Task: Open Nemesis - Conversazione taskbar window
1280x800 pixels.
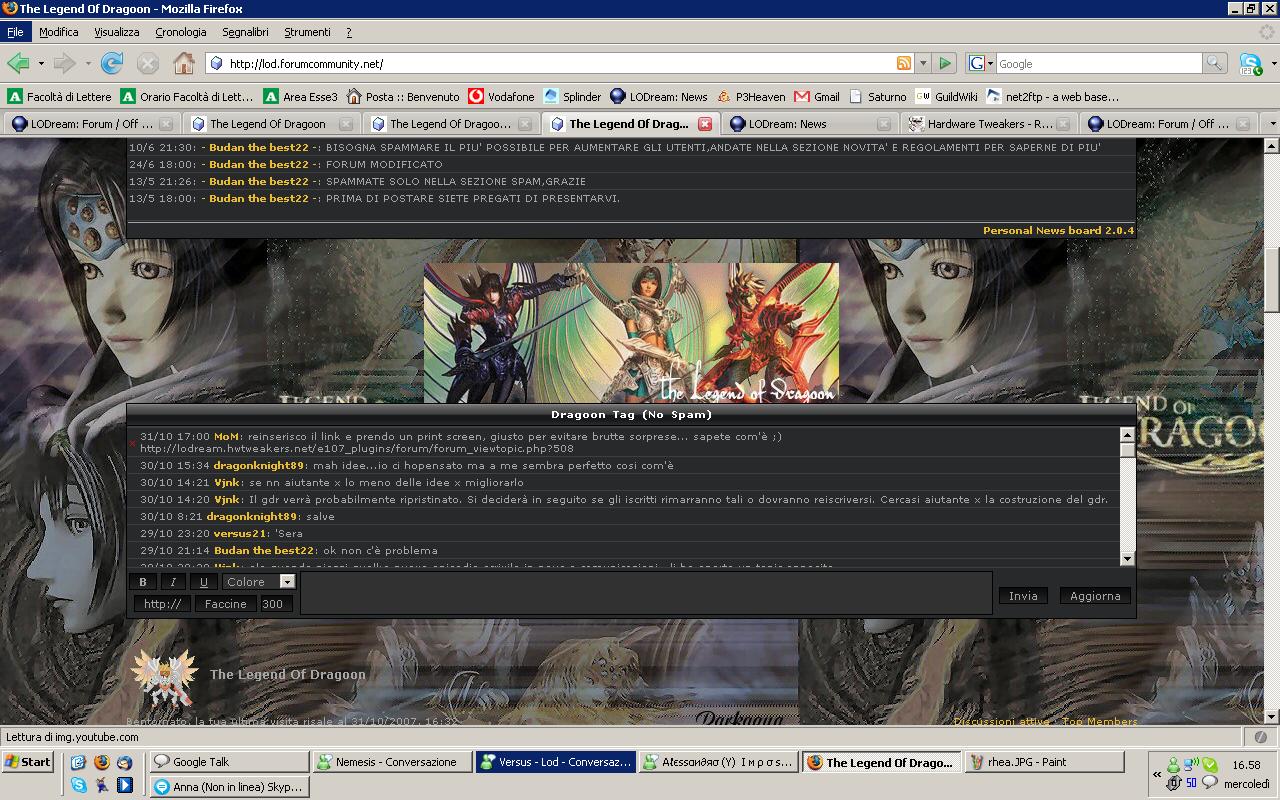Action: point(391,762)
